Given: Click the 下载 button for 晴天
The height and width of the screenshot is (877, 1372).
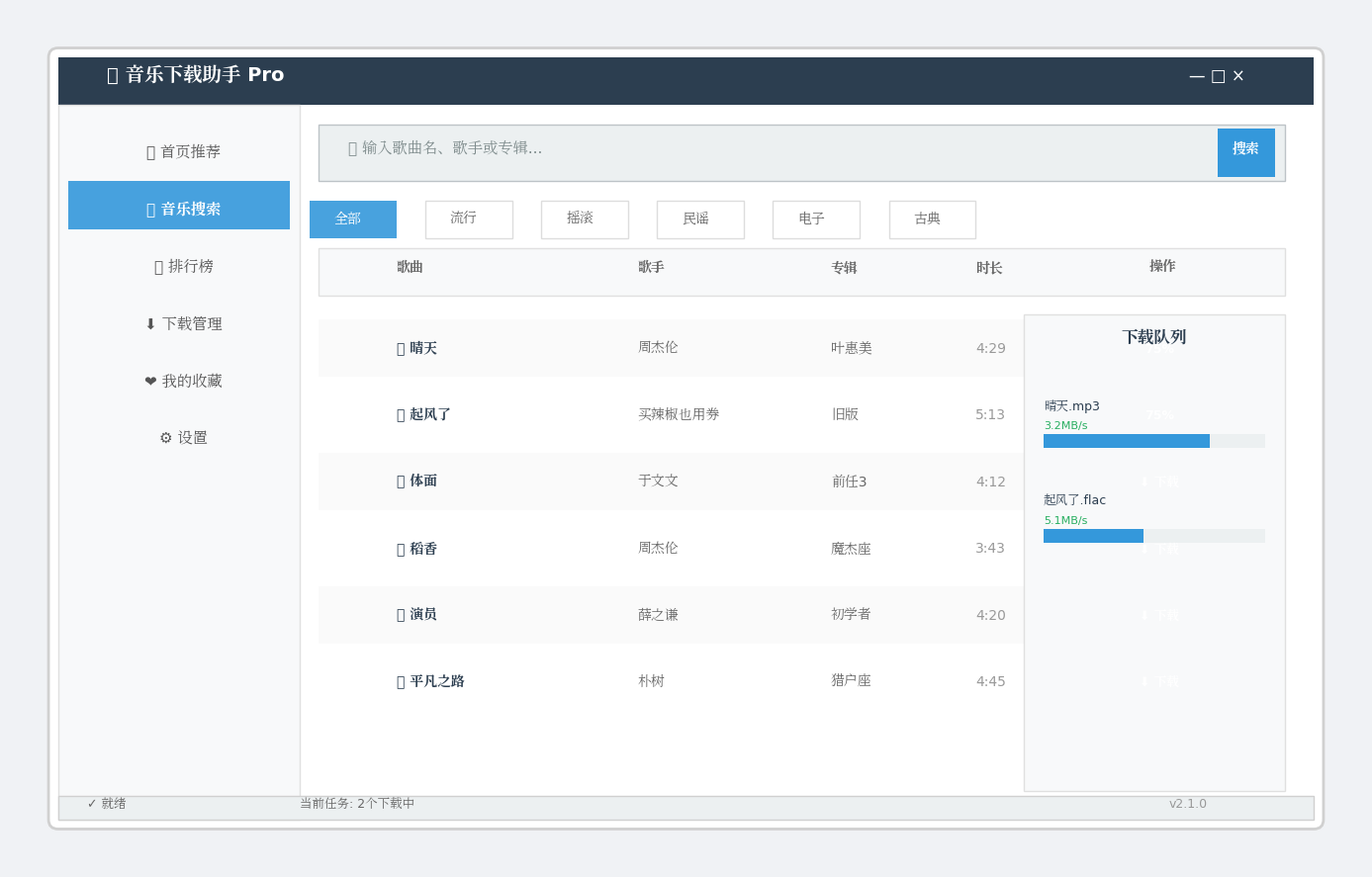Looking at the screenshot, I should (1162, 348).
